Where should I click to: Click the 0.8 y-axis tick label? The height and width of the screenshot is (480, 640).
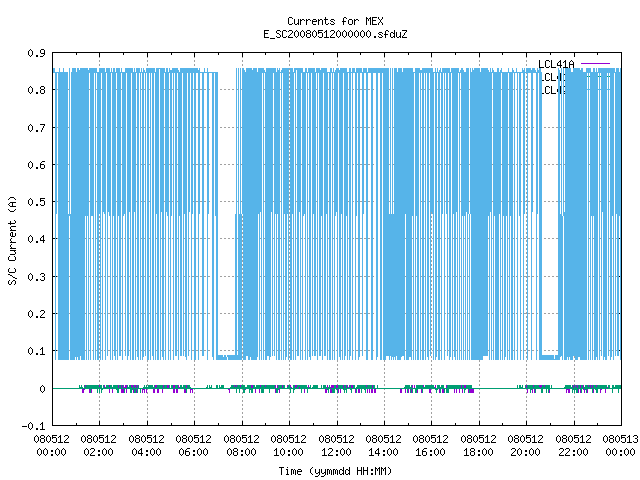pos(36,90)
